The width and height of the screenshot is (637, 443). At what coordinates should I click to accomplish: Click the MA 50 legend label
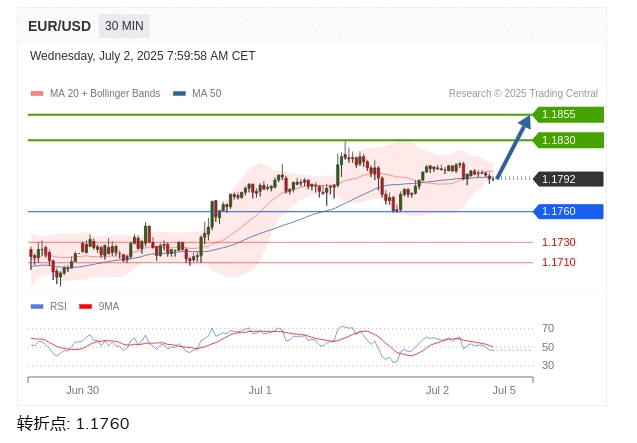coord(207,93)
